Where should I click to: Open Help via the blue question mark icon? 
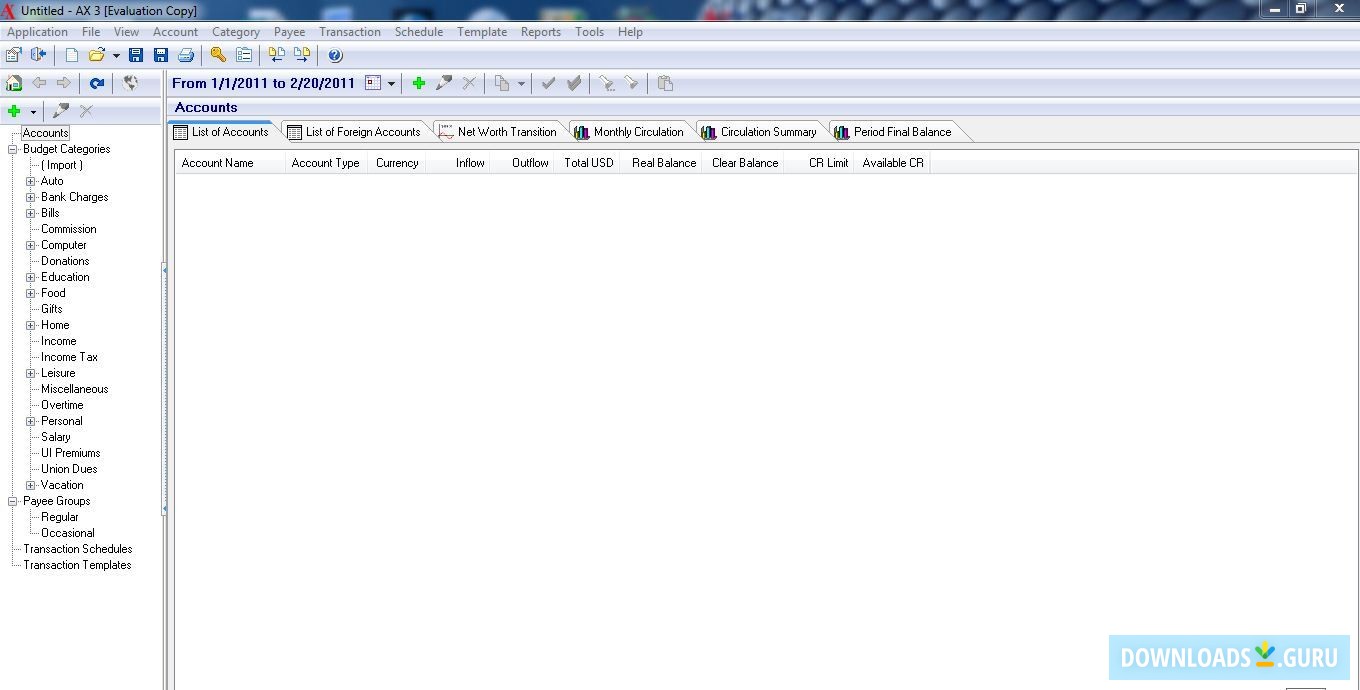tap(334, 55)
